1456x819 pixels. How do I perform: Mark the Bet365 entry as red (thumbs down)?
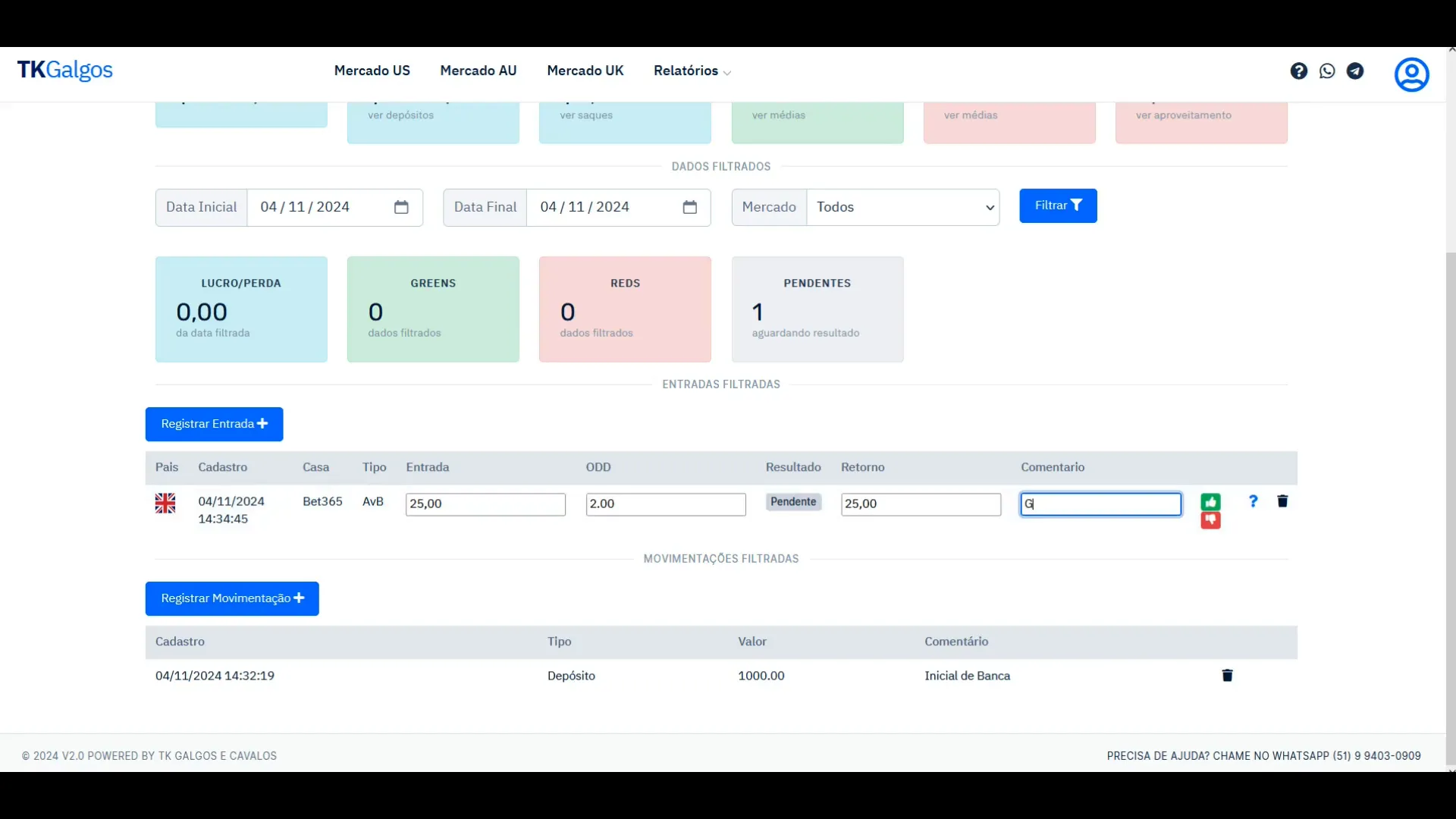tap(1210, 520)
